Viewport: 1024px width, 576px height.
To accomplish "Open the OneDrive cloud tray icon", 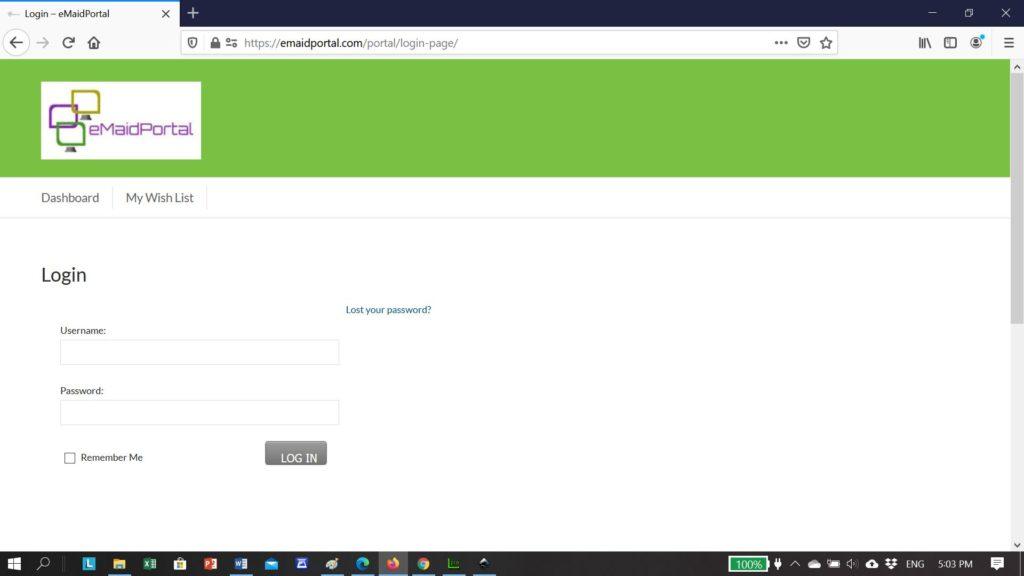I will pyautogui.click(x=814, y=564).
